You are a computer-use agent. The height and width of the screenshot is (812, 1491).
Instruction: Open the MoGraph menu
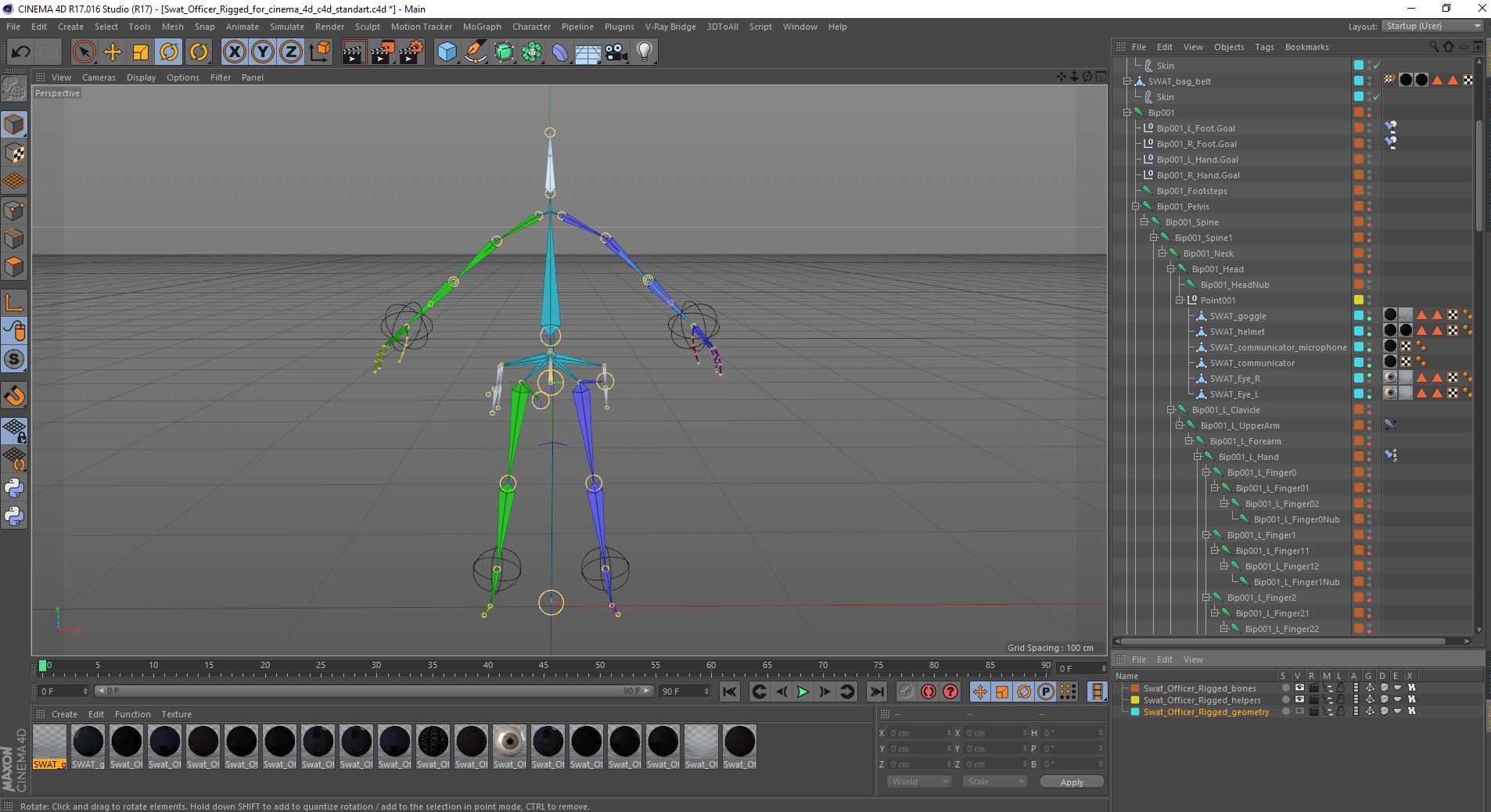[482, 27]
